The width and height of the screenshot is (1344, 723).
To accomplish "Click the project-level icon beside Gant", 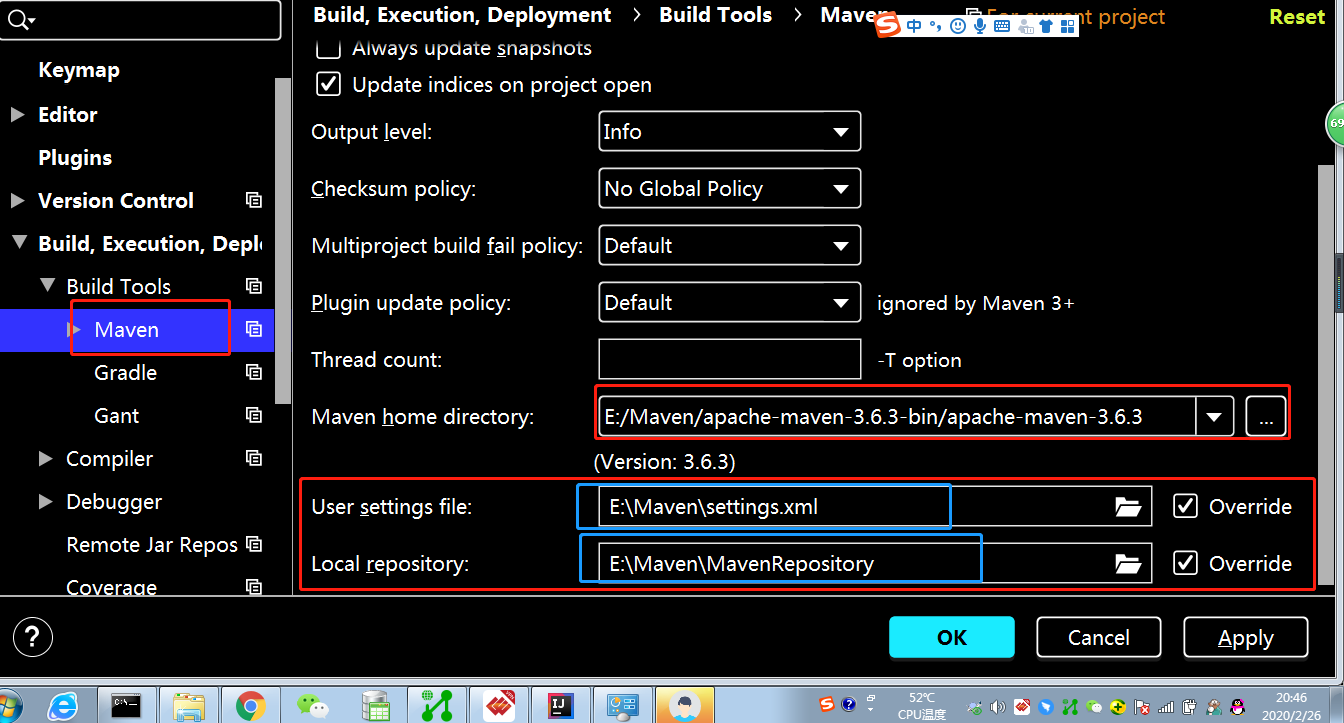I will [x=254, y=415].
